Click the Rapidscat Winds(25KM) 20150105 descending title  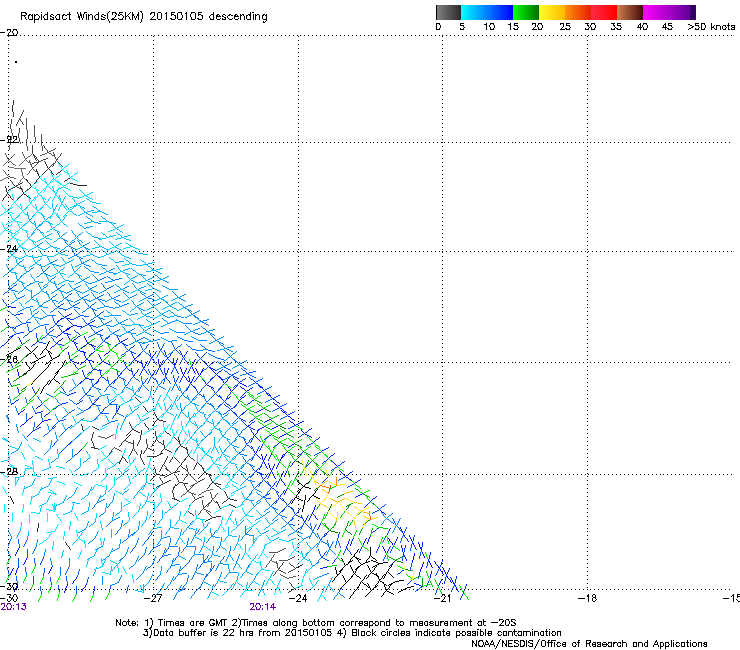(143, 17)
